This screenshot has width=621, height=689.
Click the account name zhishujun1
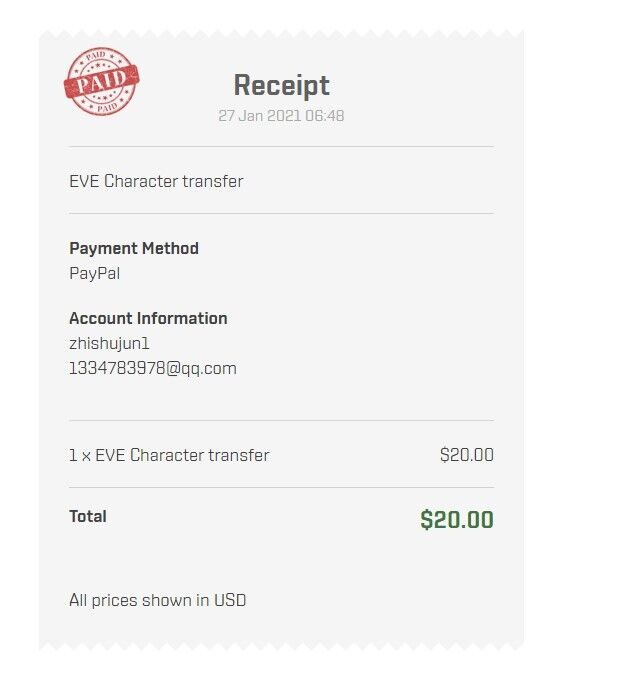click(109, 344)
